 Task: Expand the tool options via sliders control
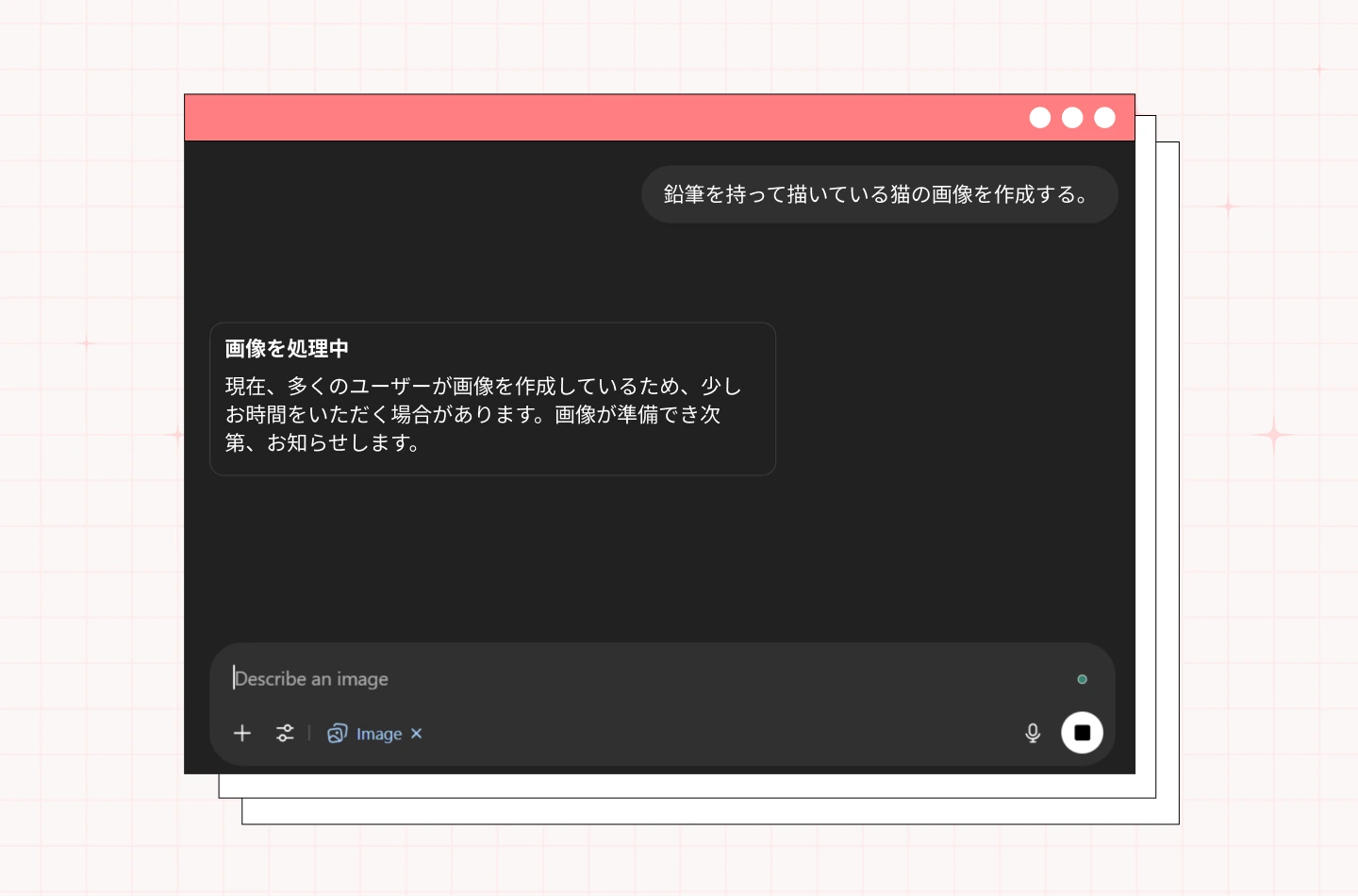coord(285,733)
